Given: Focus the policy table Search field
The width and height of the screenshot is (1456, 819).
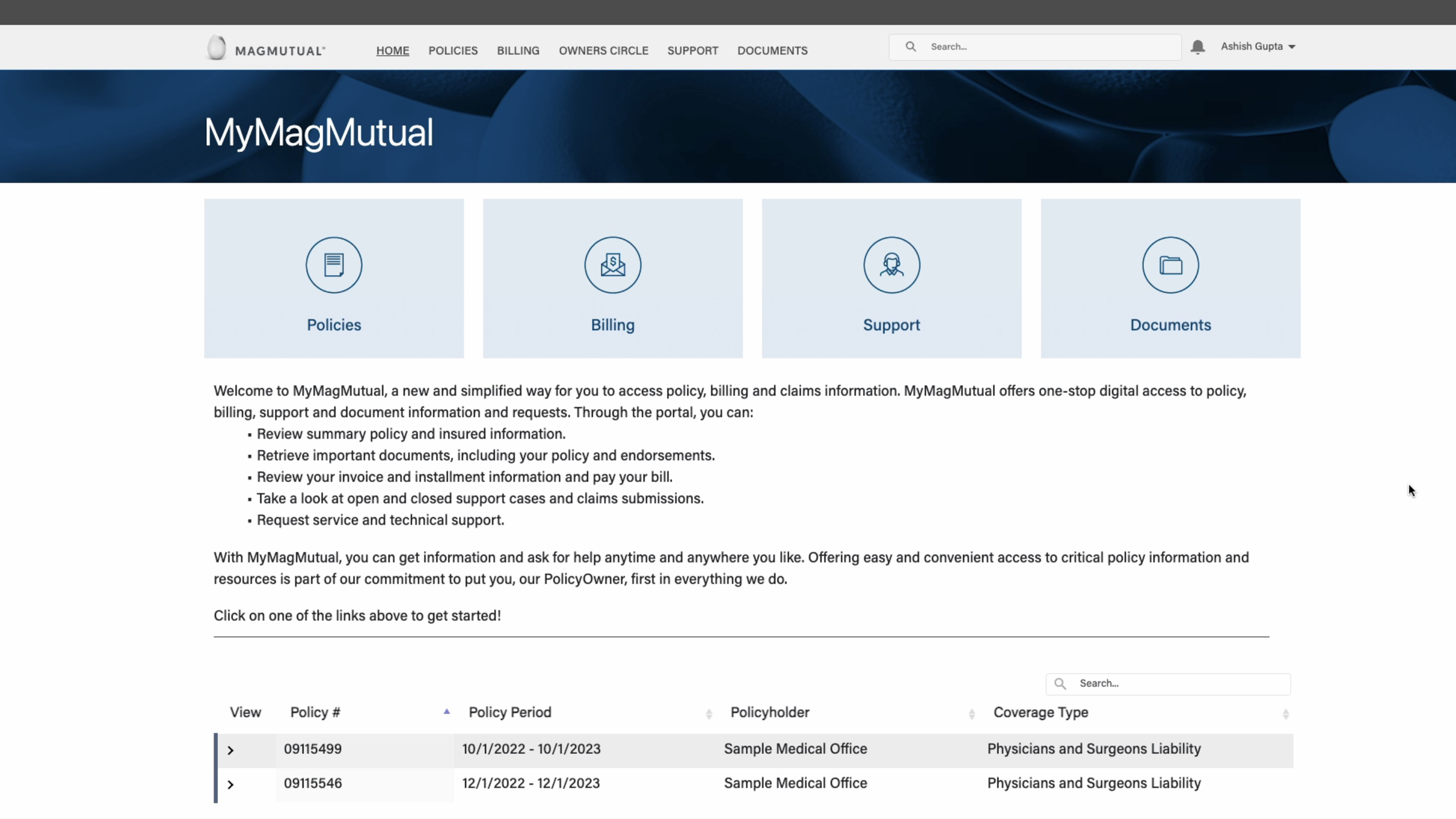Looking at the screenshot, I should pos(1168,684).
